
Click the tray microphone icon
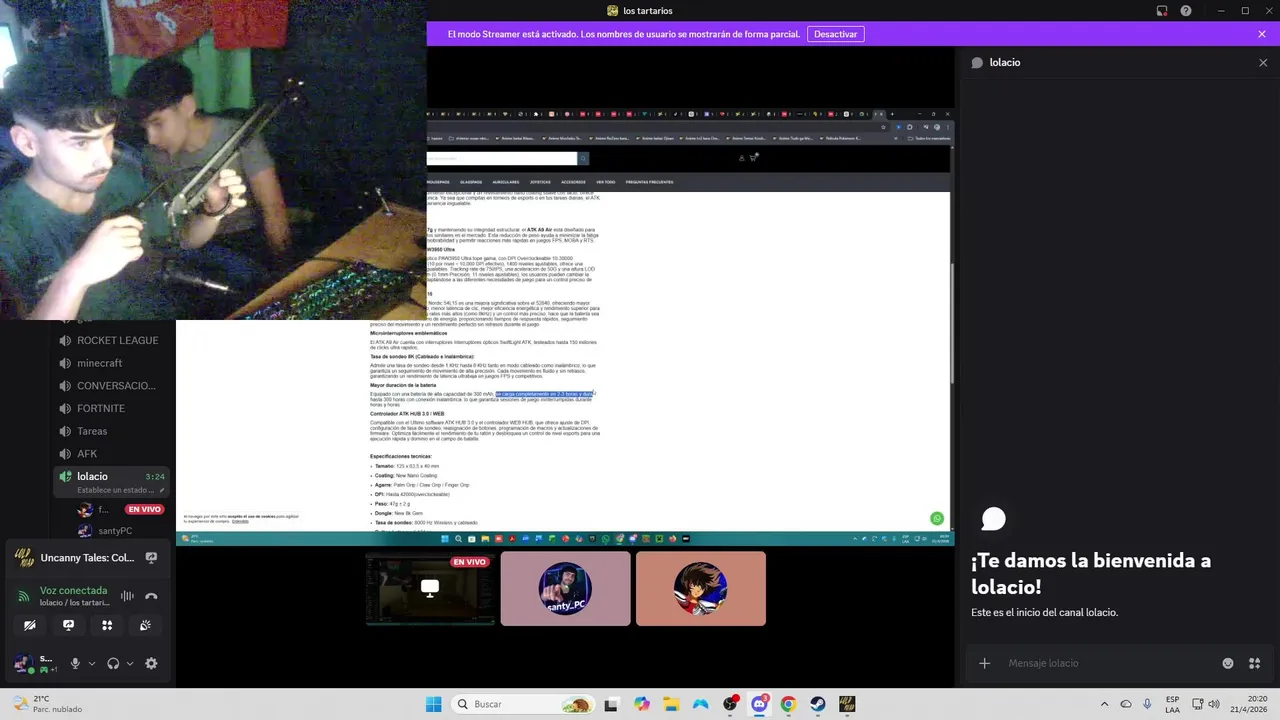click(1147, 704)
